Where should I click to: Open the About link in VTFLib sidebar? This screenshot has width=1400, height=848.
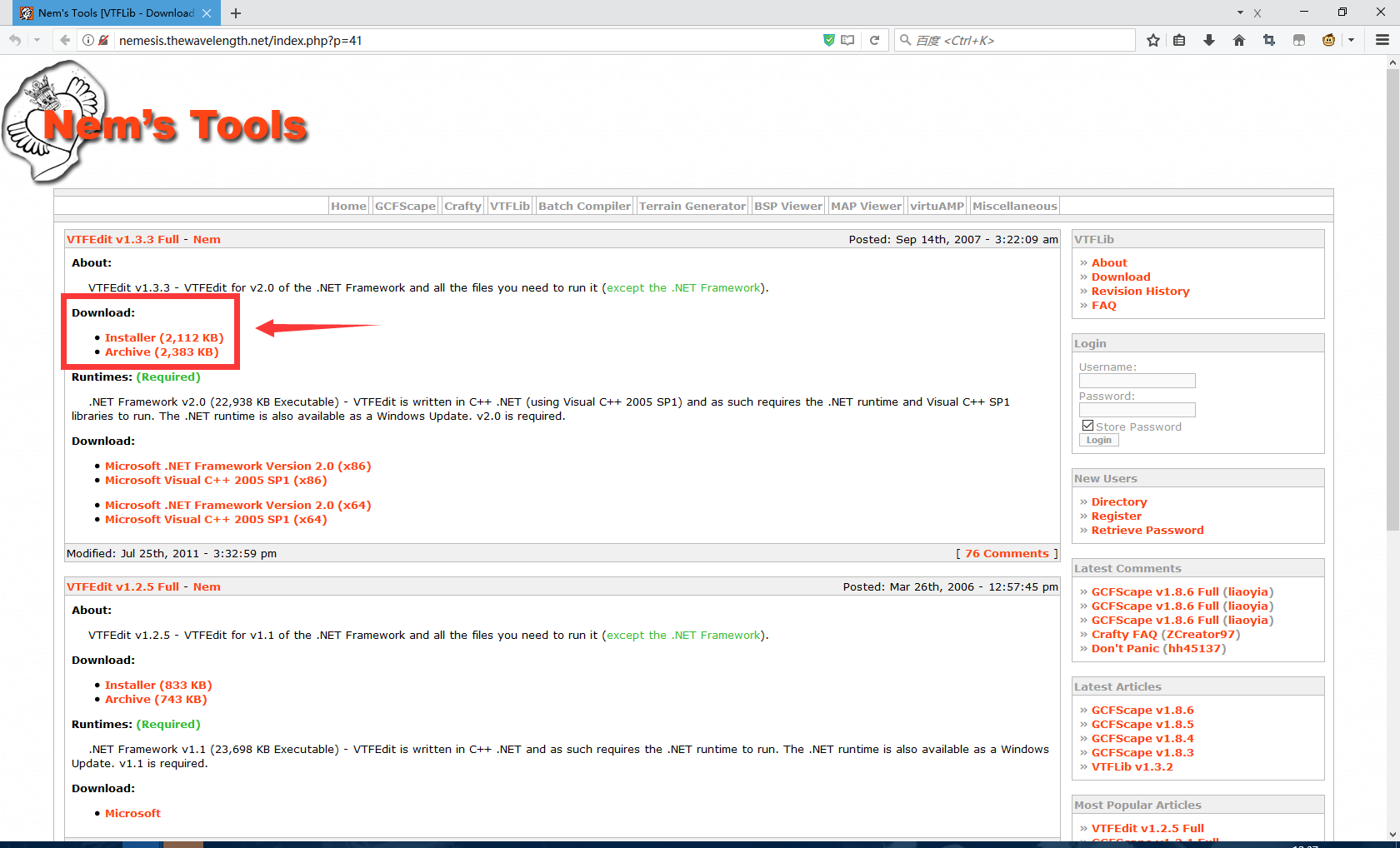point(1109,262)
